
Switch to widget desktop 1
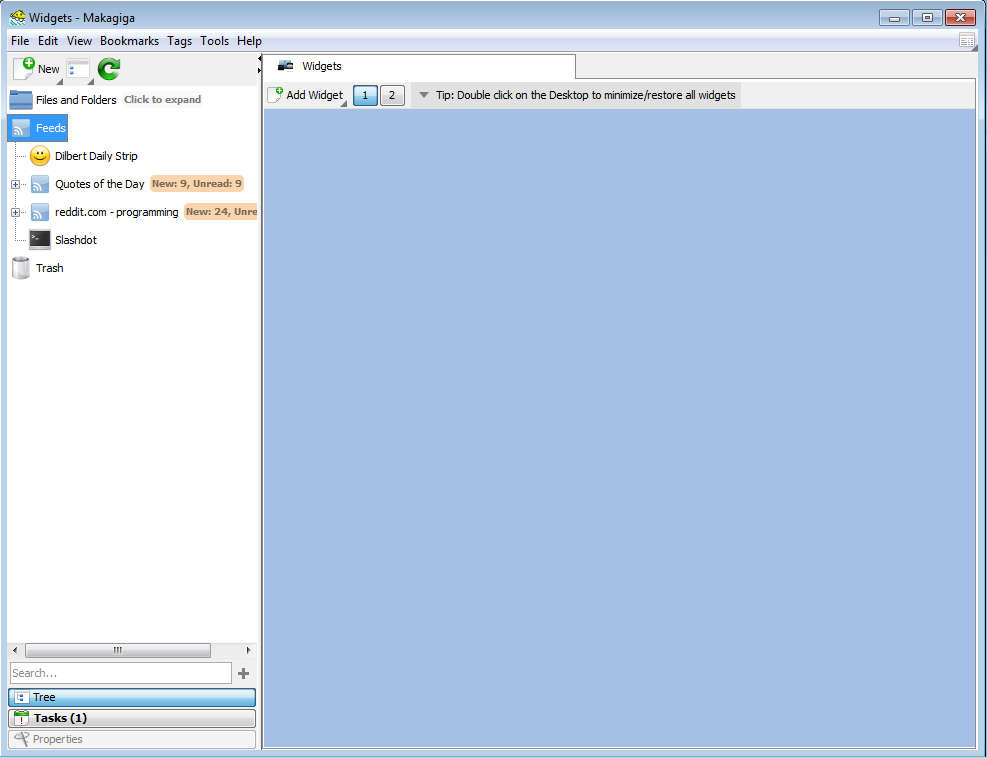point(365,95)
